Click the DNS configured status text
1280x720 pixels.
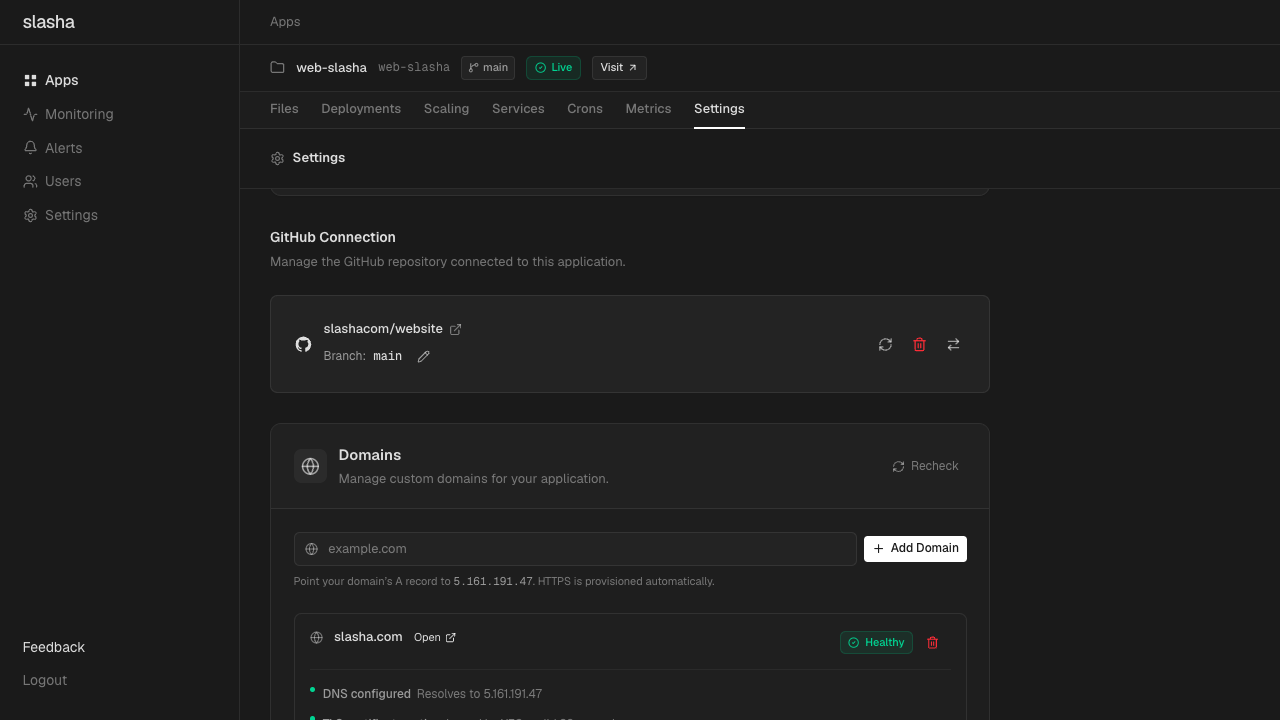(367, 694)
